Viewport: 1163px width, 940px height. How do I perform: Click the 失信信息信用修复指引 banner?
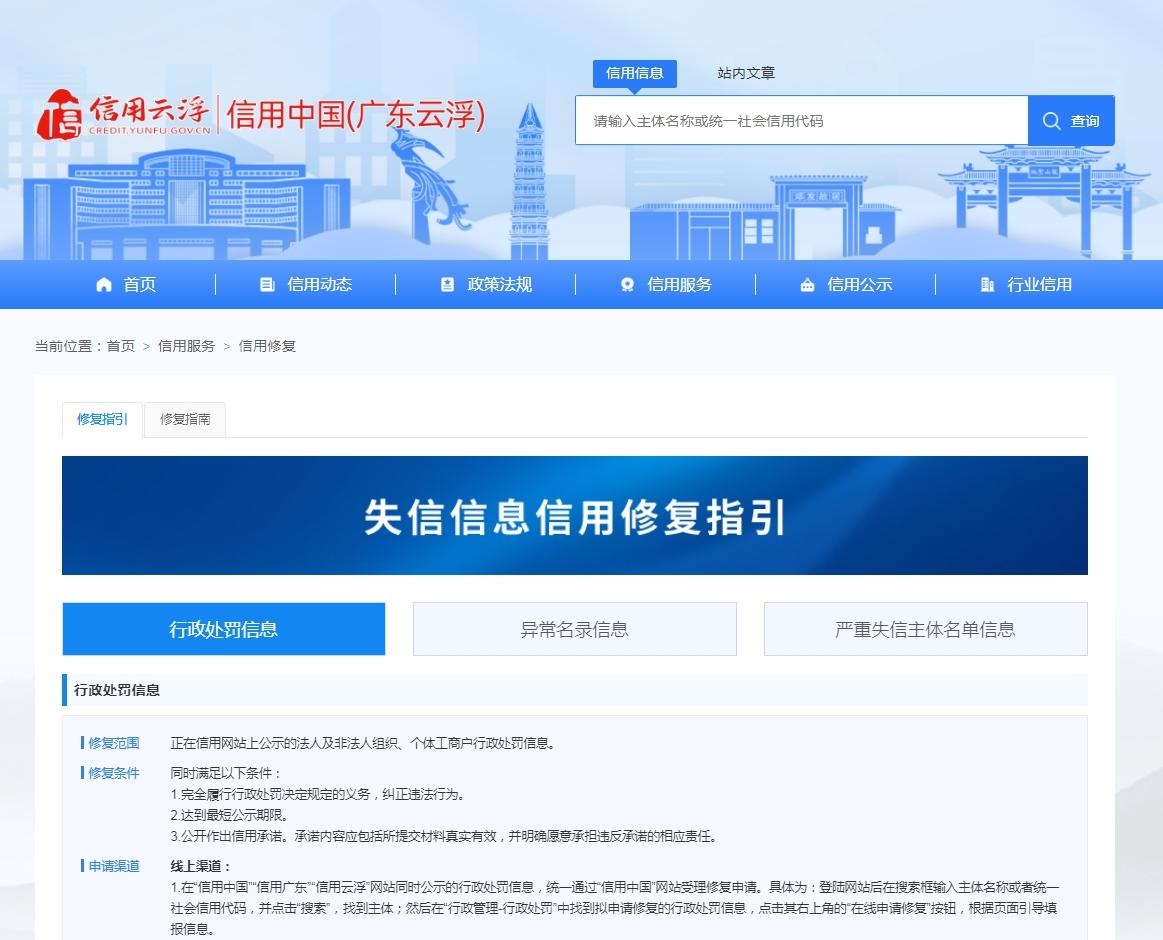(x=575, y=515)
